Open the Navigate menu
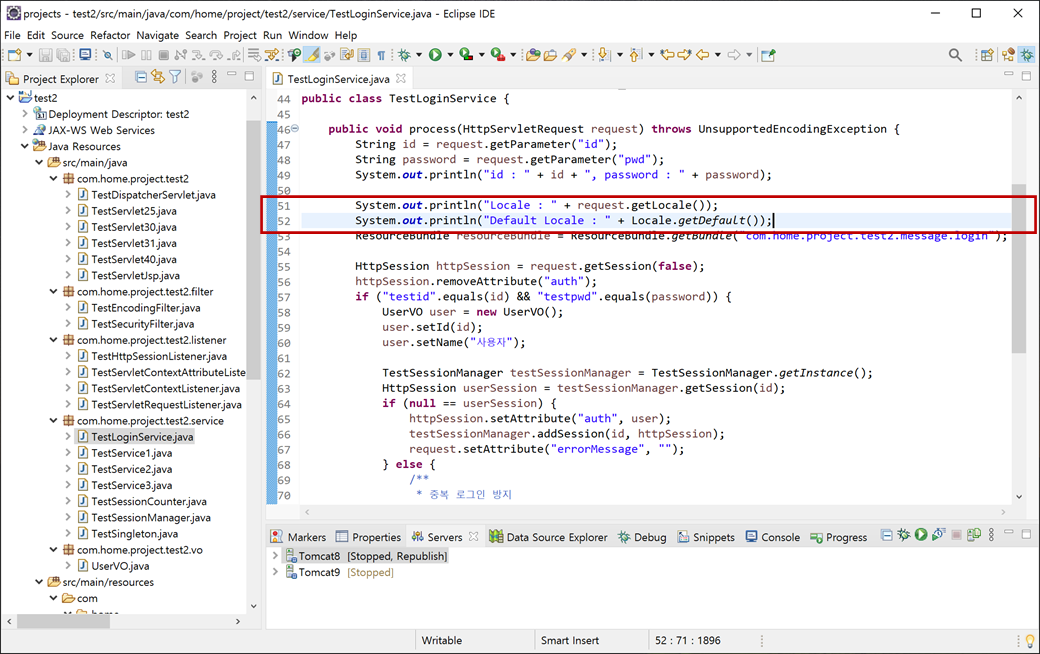Screen dimensions: 1040x654 [x=157, y=35]
